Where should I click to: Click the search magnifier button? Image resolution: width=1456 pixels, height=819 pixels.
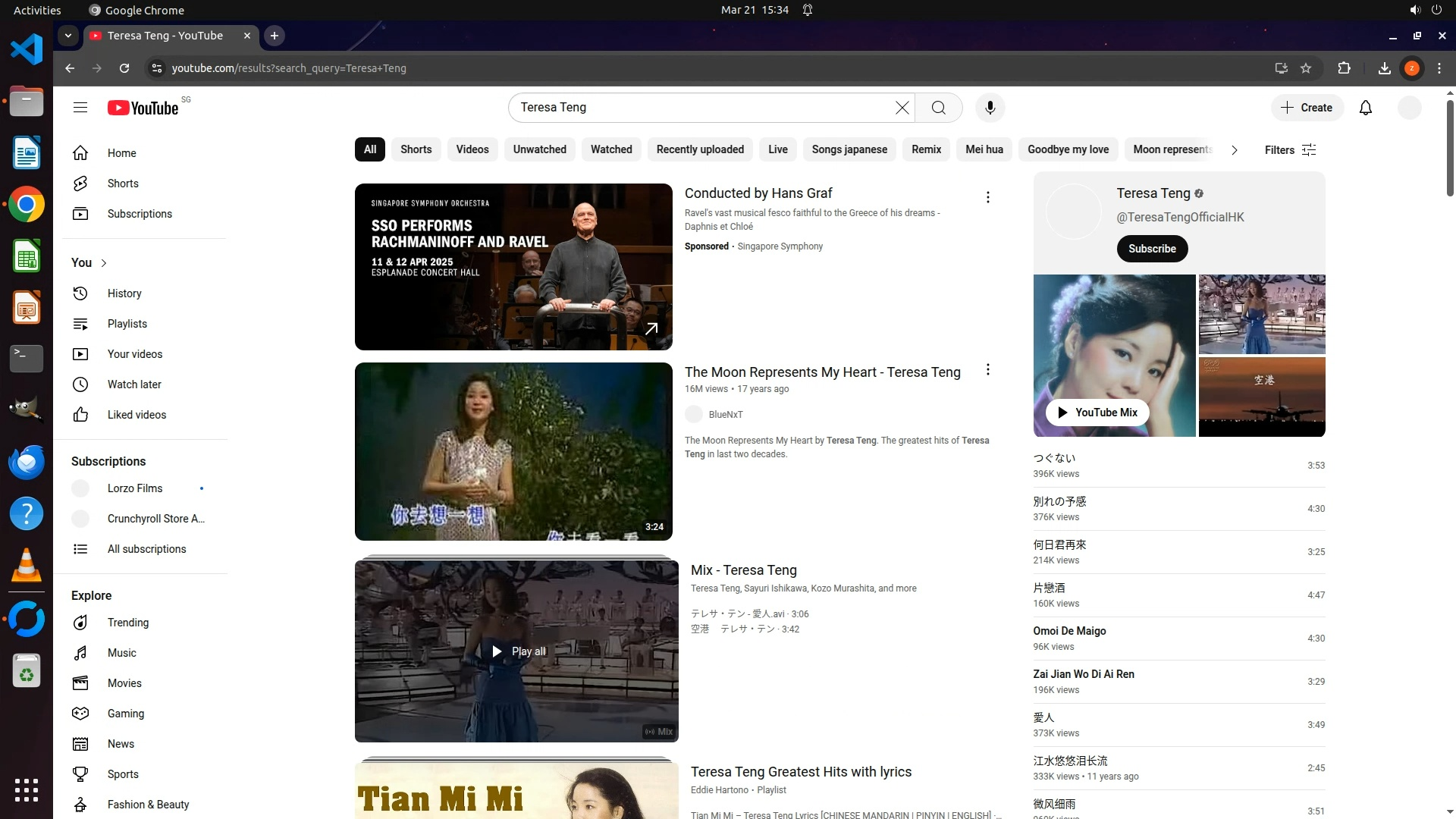point(938,108)
